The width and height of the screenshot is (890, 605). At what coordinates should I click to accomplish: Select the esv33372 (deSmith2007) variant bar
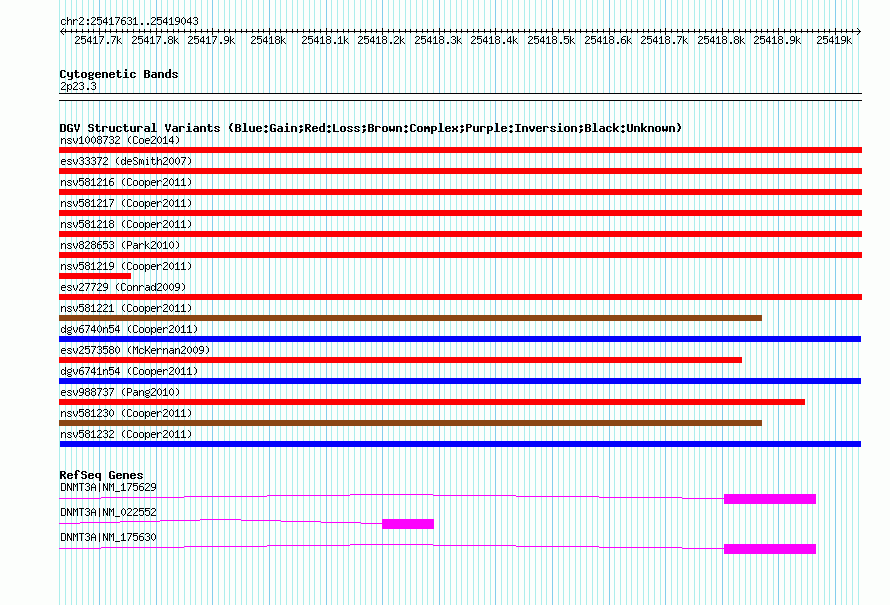[x=460, y=171]
